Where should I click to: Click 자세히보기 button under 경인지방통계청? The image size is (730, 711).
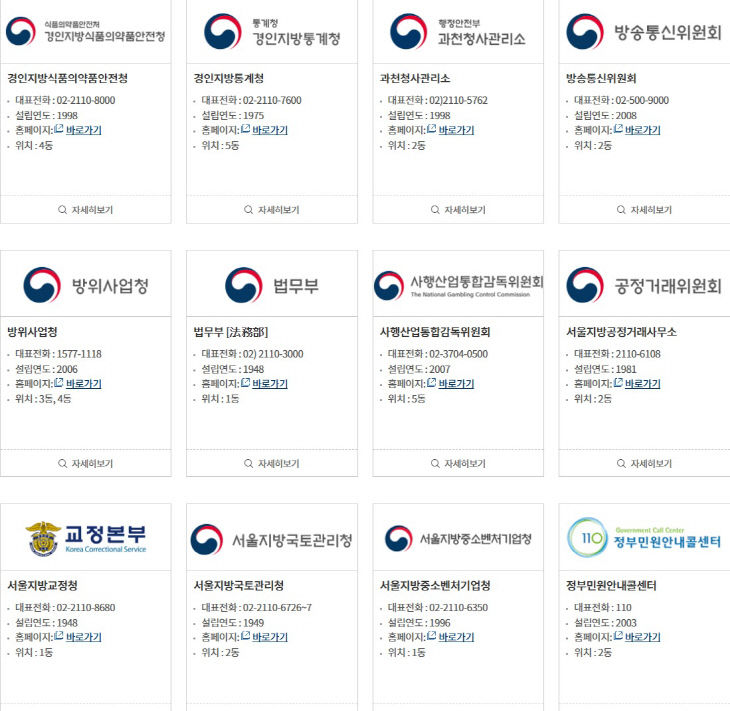272,210
